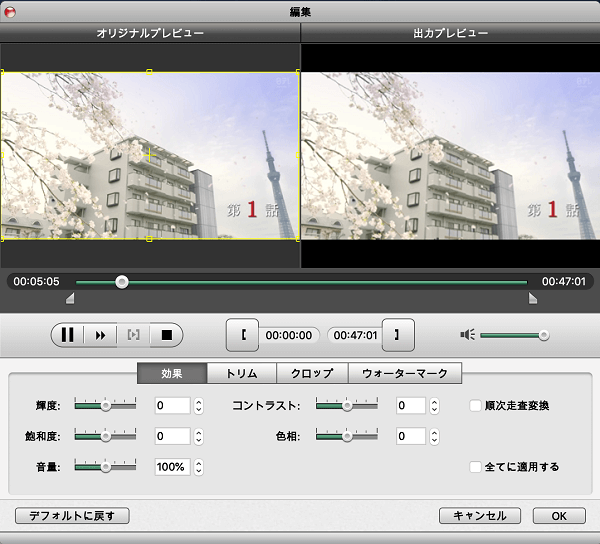Viewport: 600px width, 544px height.
Task: Switch to the クロップ tab
Action: coord(312,373)
